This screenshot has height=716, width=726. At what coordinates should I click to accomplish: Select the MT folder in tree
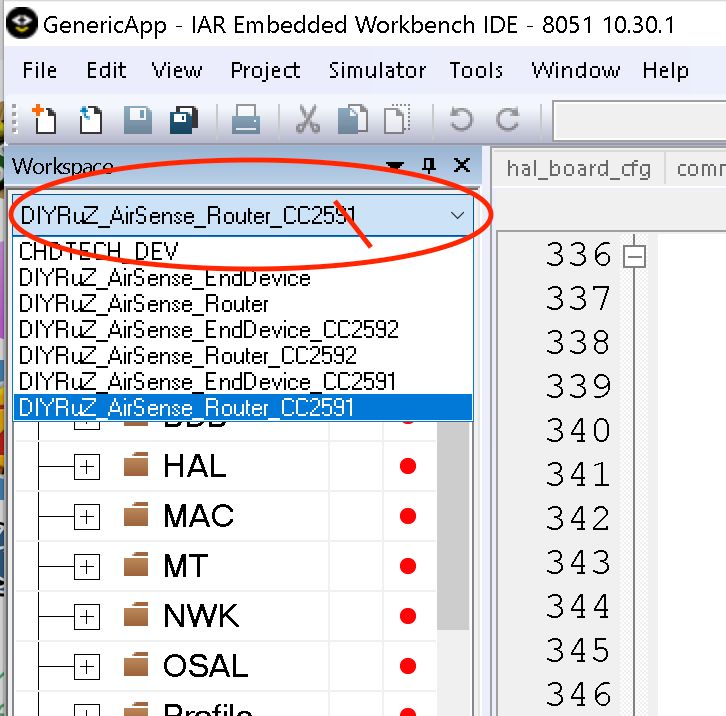click(186, 566)
